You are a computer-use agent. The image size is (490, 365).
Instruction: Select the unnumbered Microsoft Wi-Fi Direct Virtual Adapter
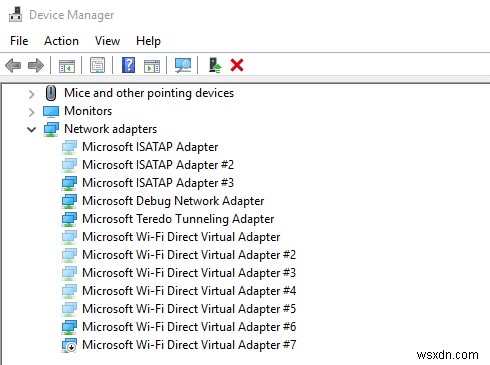[x=181, y=237]
